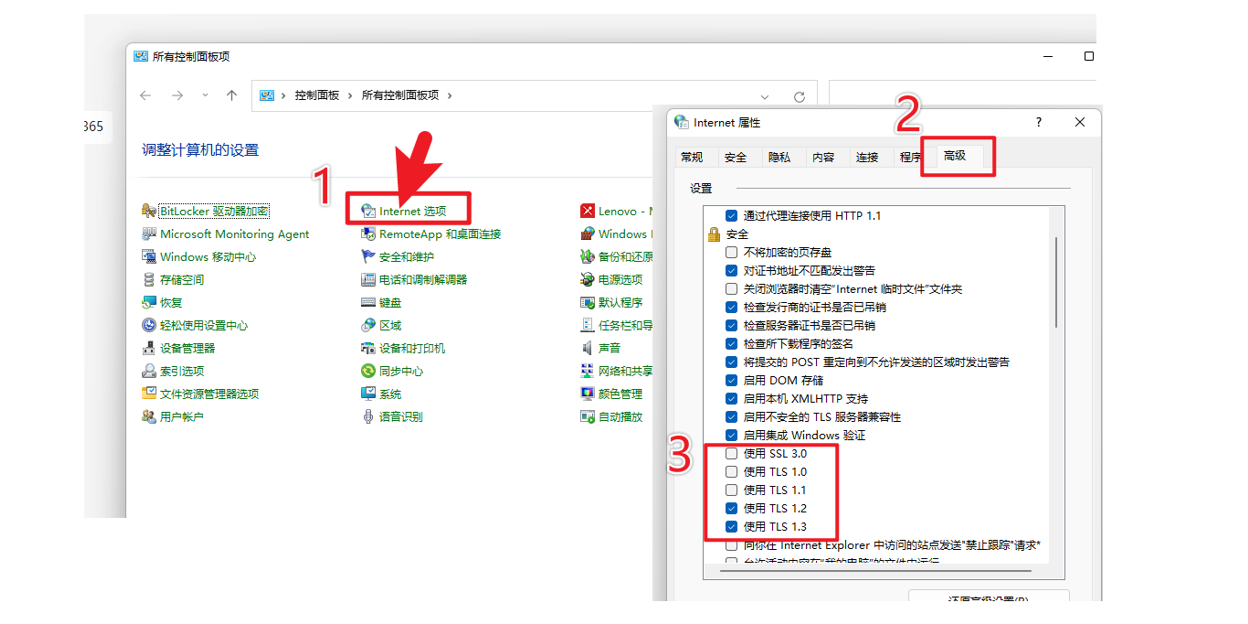Open 键盘 settings icon
The width and height of the screenshot is (1248, 624).
(368, 303)
